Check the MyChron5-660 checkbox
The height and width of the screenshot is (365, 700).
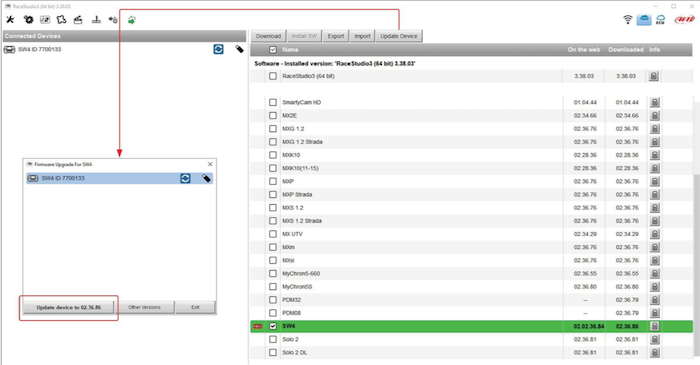[x=273, y=274]
